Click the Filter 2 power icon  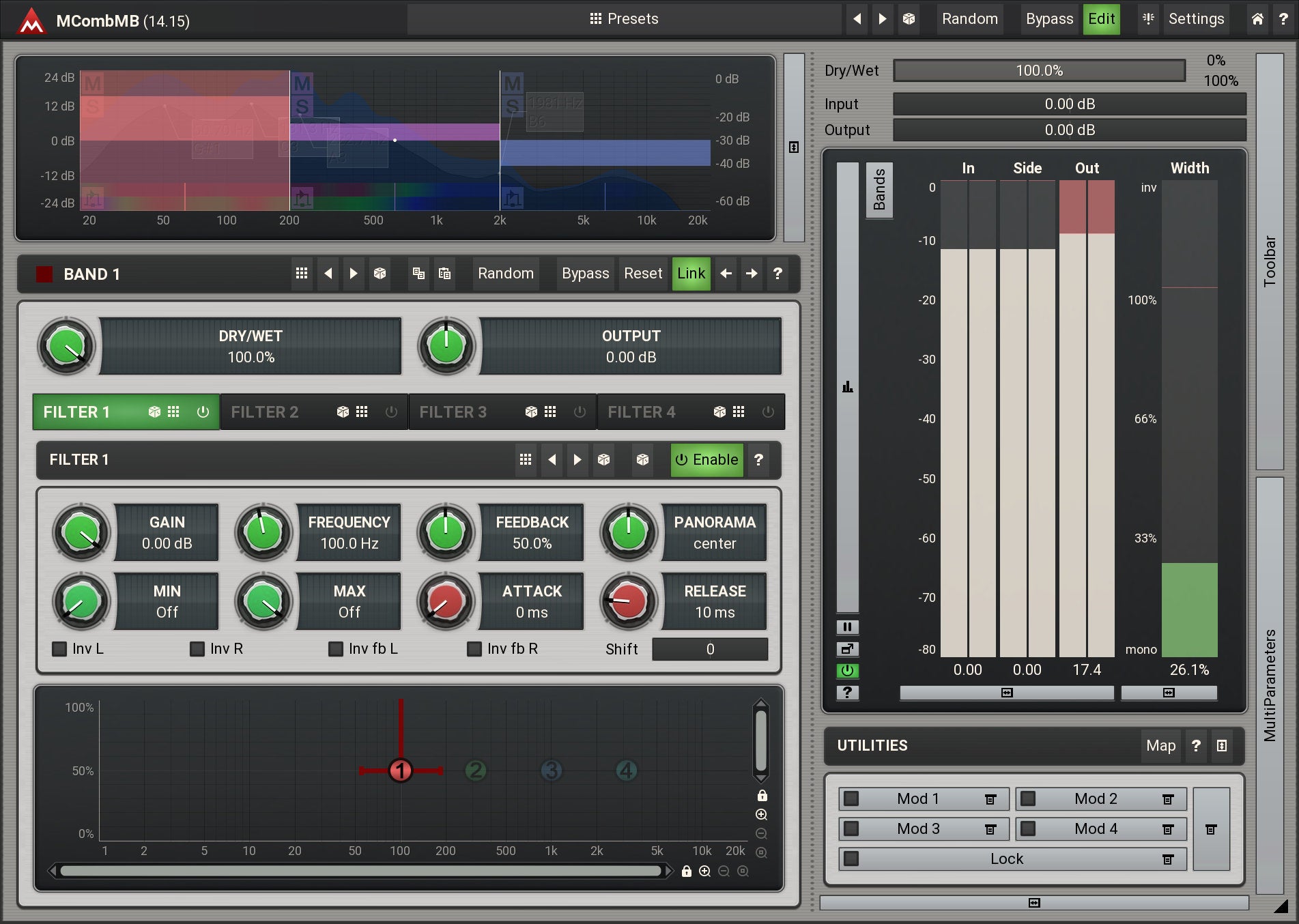pos(391,412)
